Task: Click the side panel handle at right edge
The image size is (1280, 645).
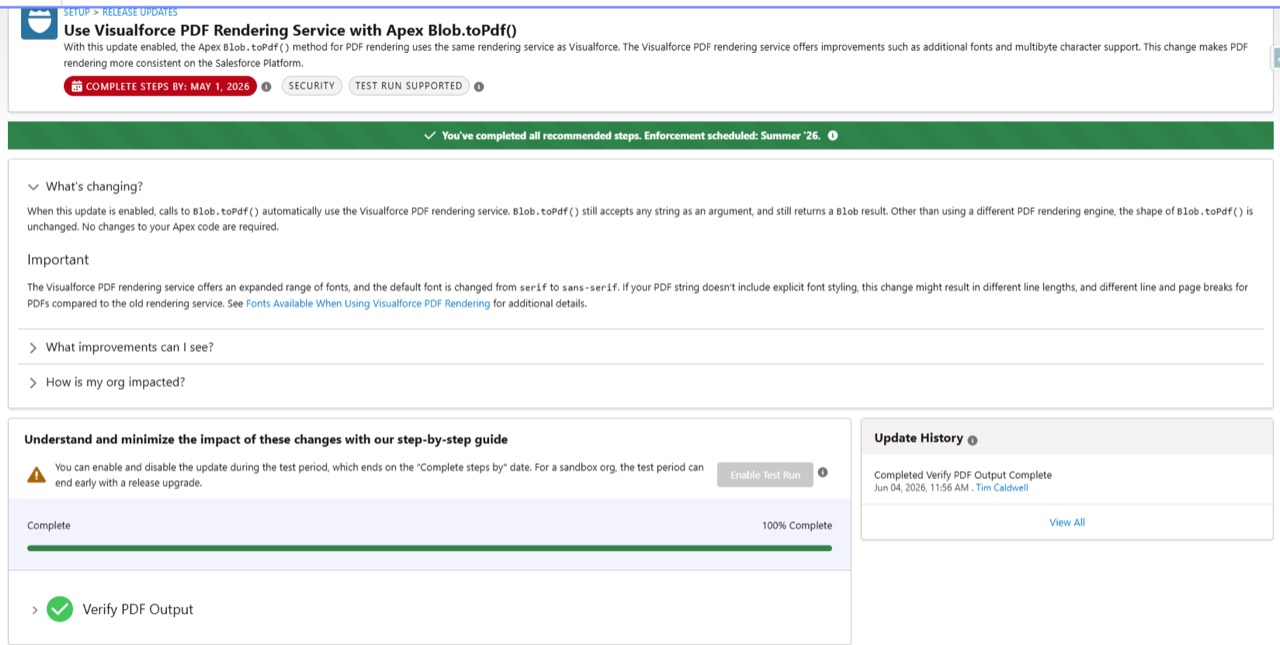Action: coord(1276,56)
